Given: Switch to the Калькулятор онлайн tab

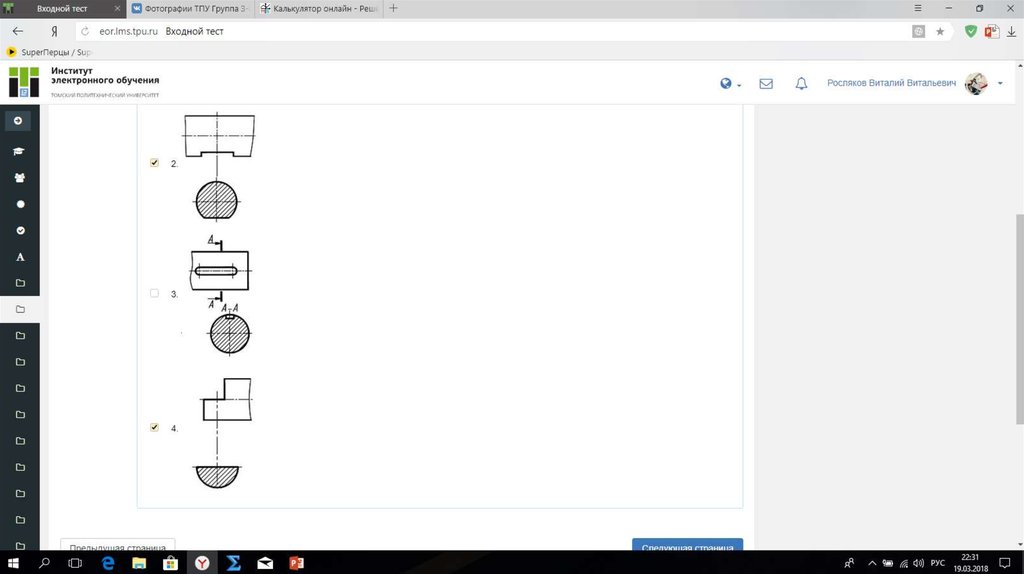Looking at the screenshot, I should click(x=319, y=8).
